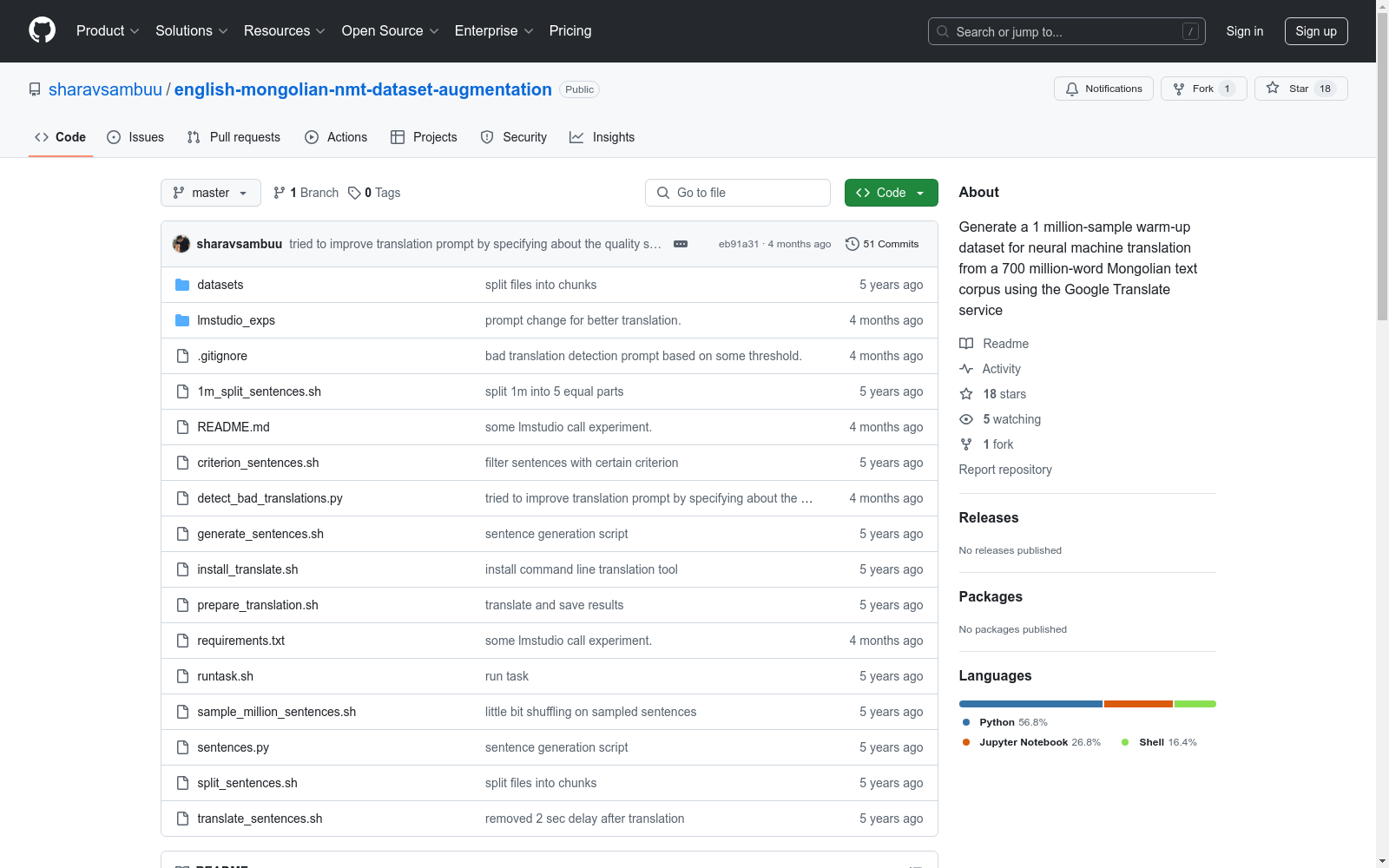Click the Actions tab icon
Viewport: 1389px width, 868px height.
(312, 137)
